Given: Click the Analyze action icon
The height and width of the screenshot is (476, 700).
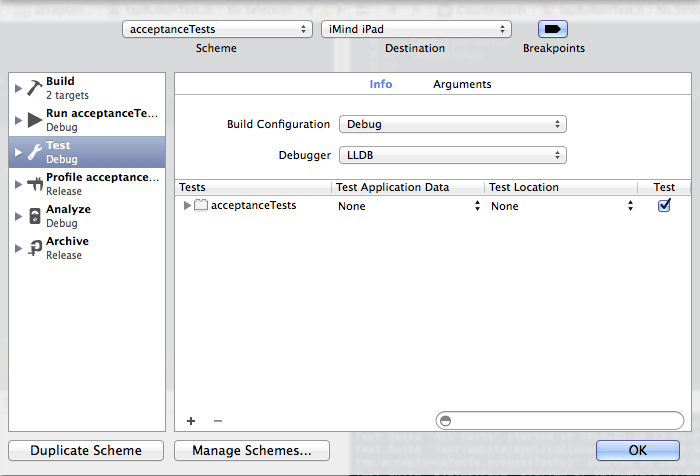Looking at the screenshot, I should pos(35,216).
